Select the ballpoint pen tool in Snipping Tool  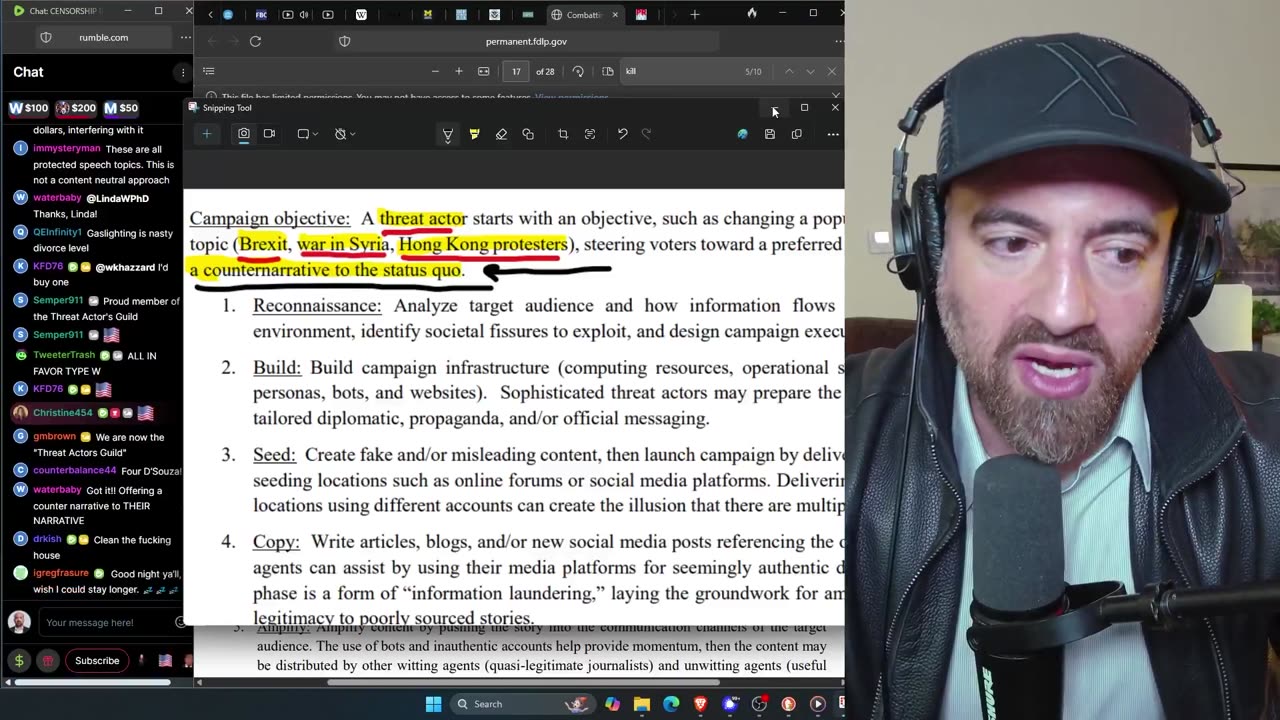pos(447,135)
